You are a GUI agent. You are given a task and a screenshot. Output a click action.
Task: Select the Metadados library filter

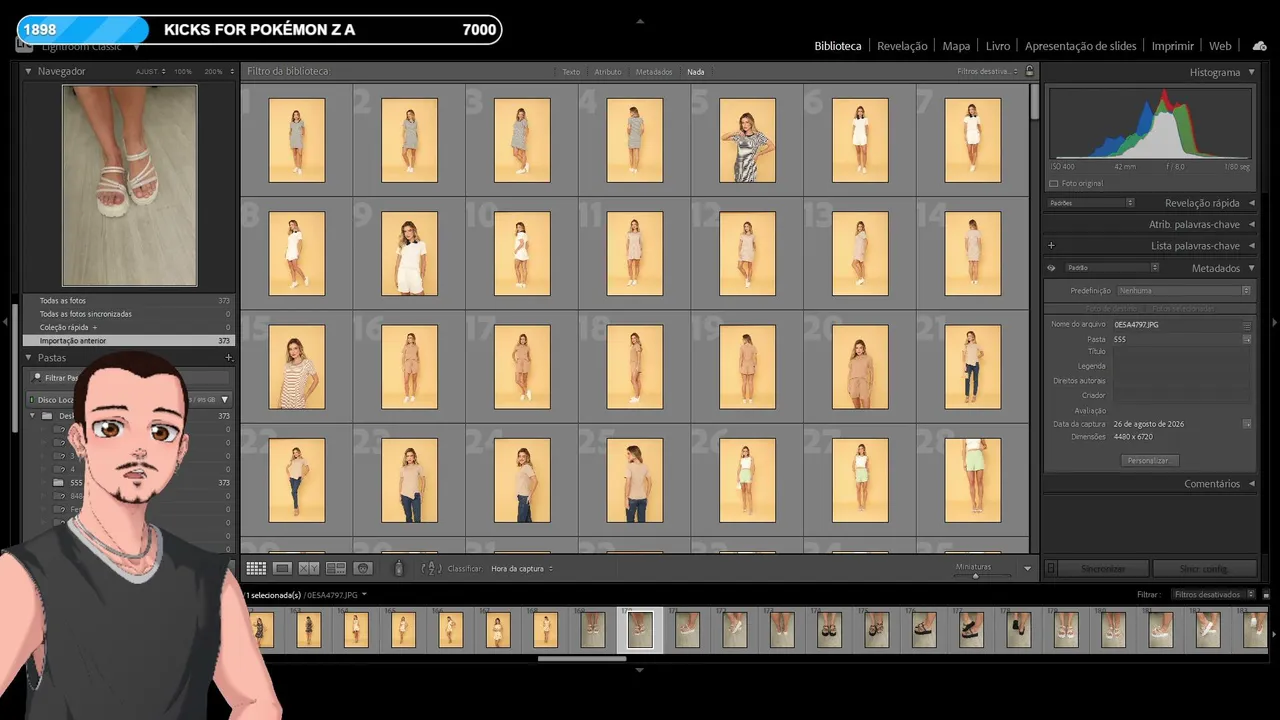click(654, 72)
